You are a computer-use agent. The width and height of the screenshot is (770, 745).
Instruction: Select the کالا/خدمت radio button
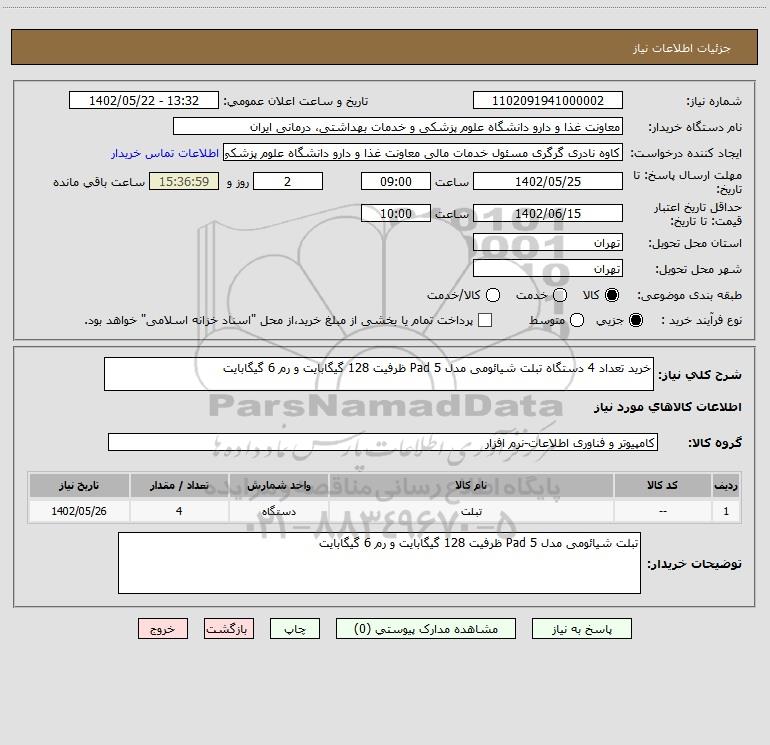[493, 295]
